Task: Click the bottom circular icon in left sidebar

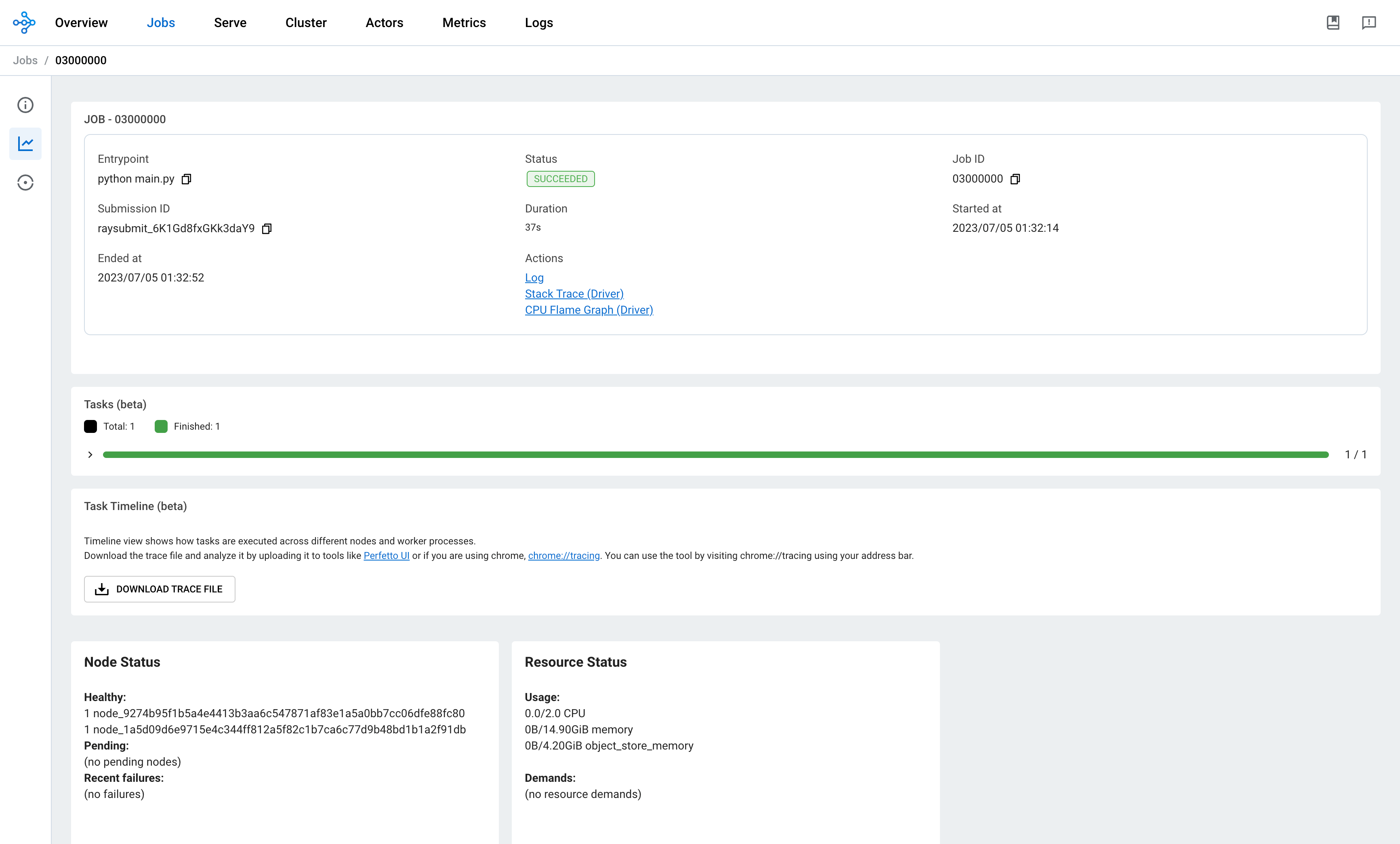Action: coord(25,182)
